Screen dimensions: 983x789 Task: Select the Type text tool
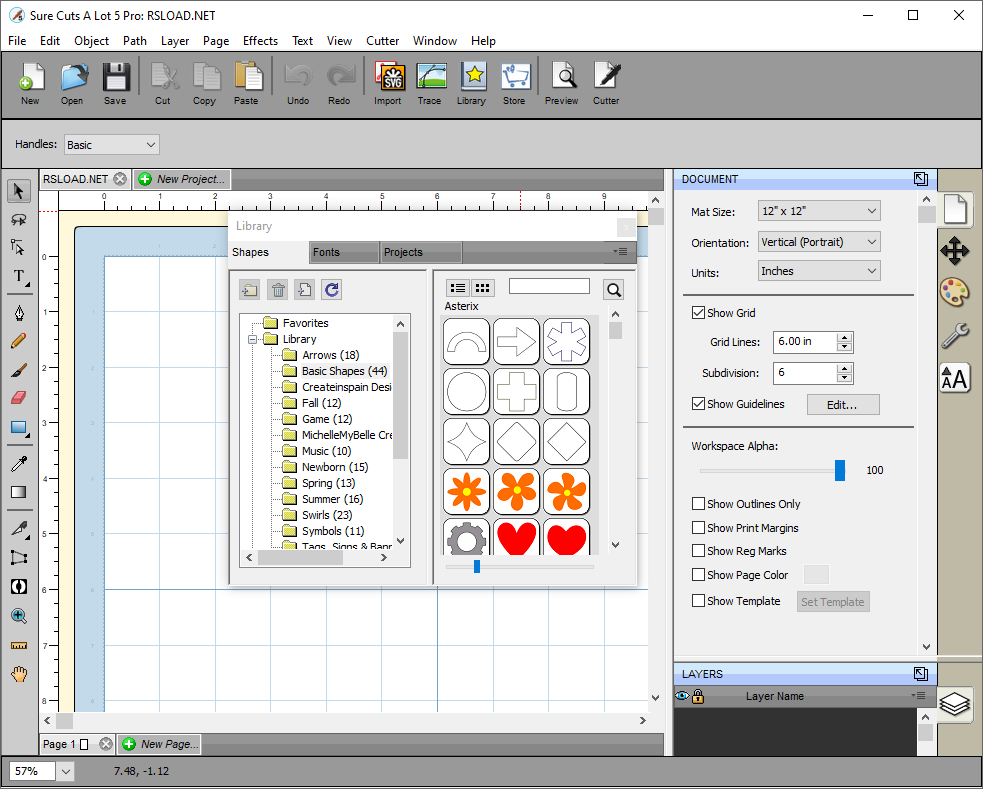point(18,276)
